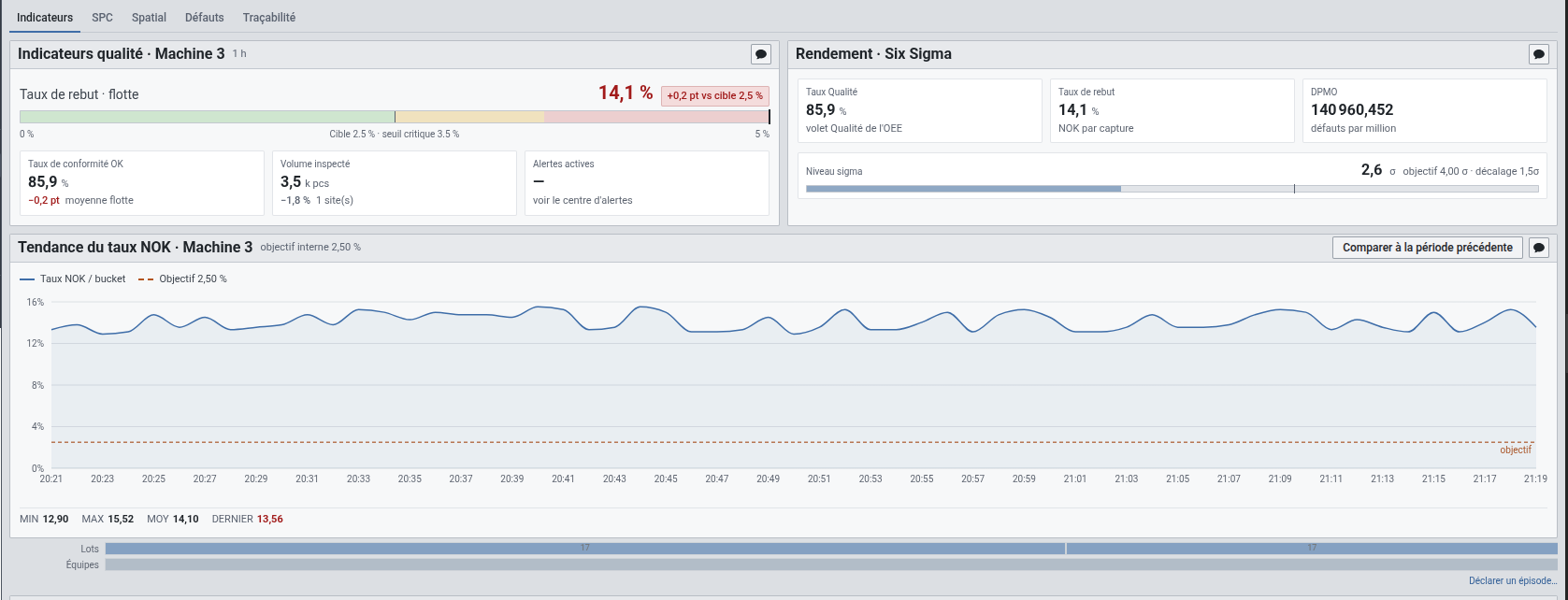Viewport: 1568px width, 600px height.
Task: Click the 'défauts par million' caption
Action: 1353,128
